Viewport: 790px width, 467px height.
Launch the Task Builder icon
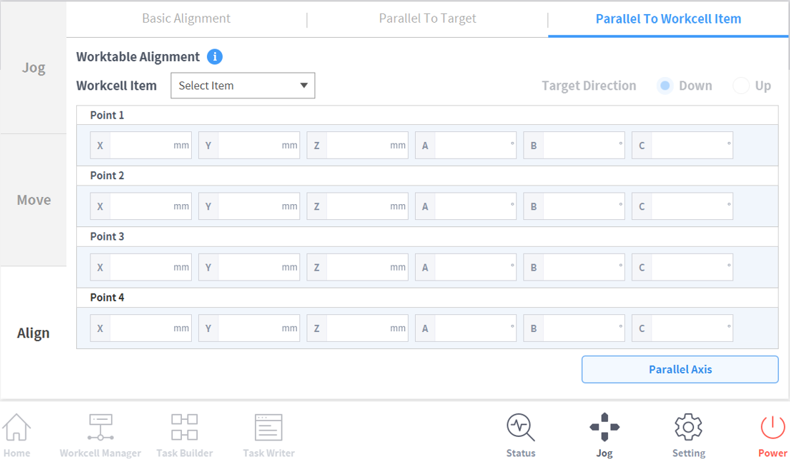(184, 434)
